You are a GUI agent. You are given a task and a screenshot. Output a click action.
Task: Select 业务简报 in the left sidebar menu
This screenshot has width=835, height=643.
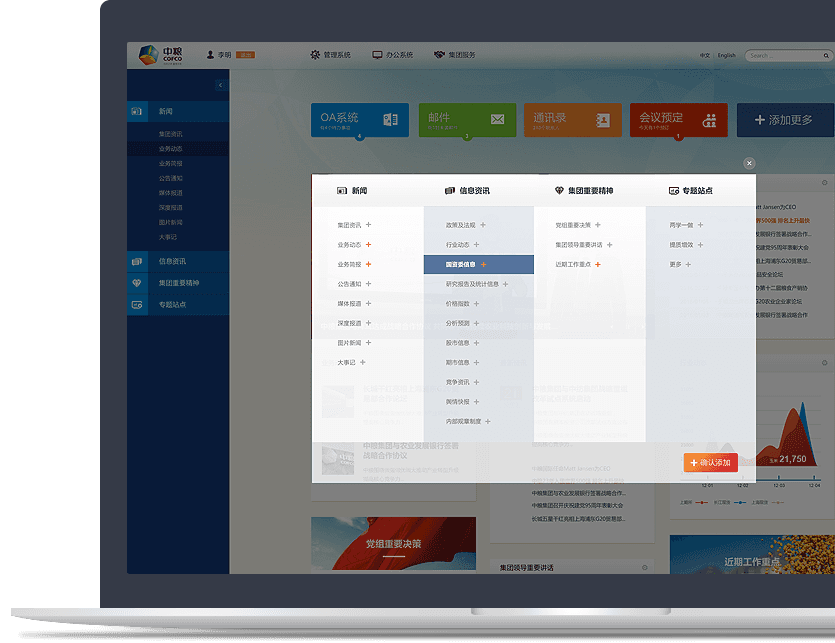click(170, 163)
